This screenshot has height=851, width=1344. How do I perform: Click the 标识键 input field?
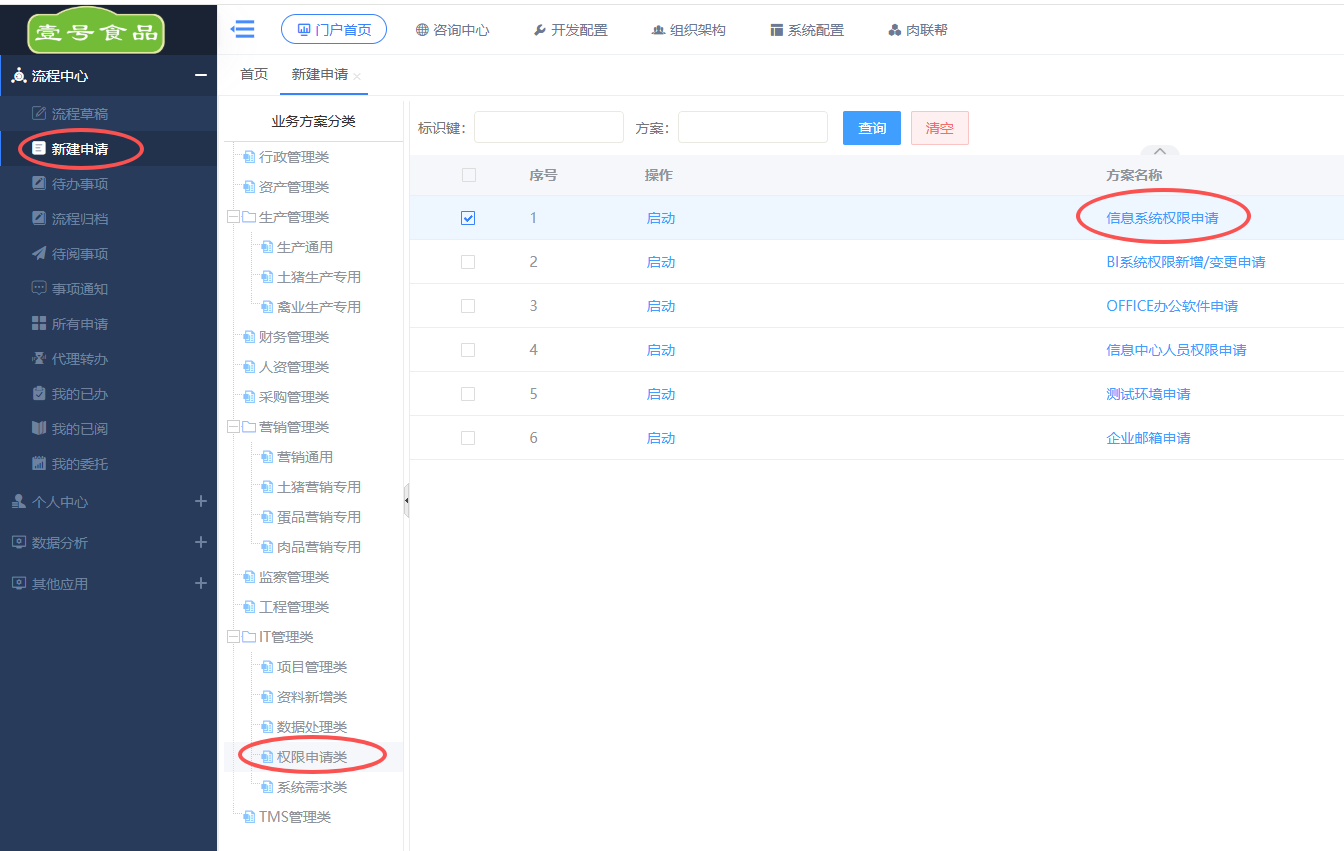point(548,128)
